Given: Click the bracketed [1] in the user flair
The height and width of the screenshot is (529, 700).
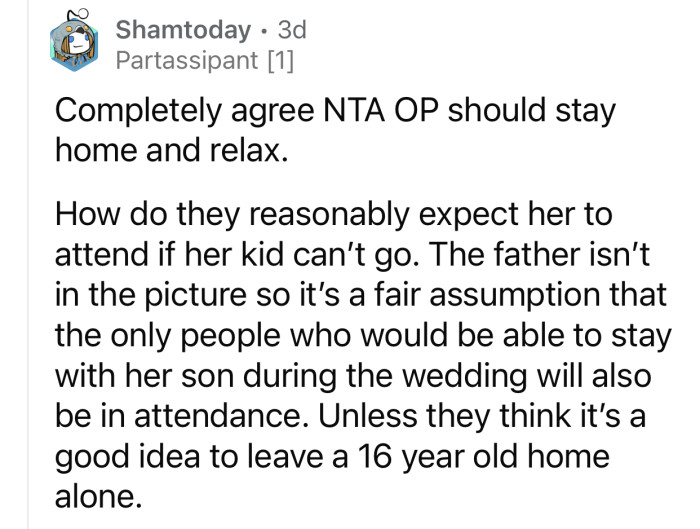Looking at the screenshot, I should pos(280,61).
